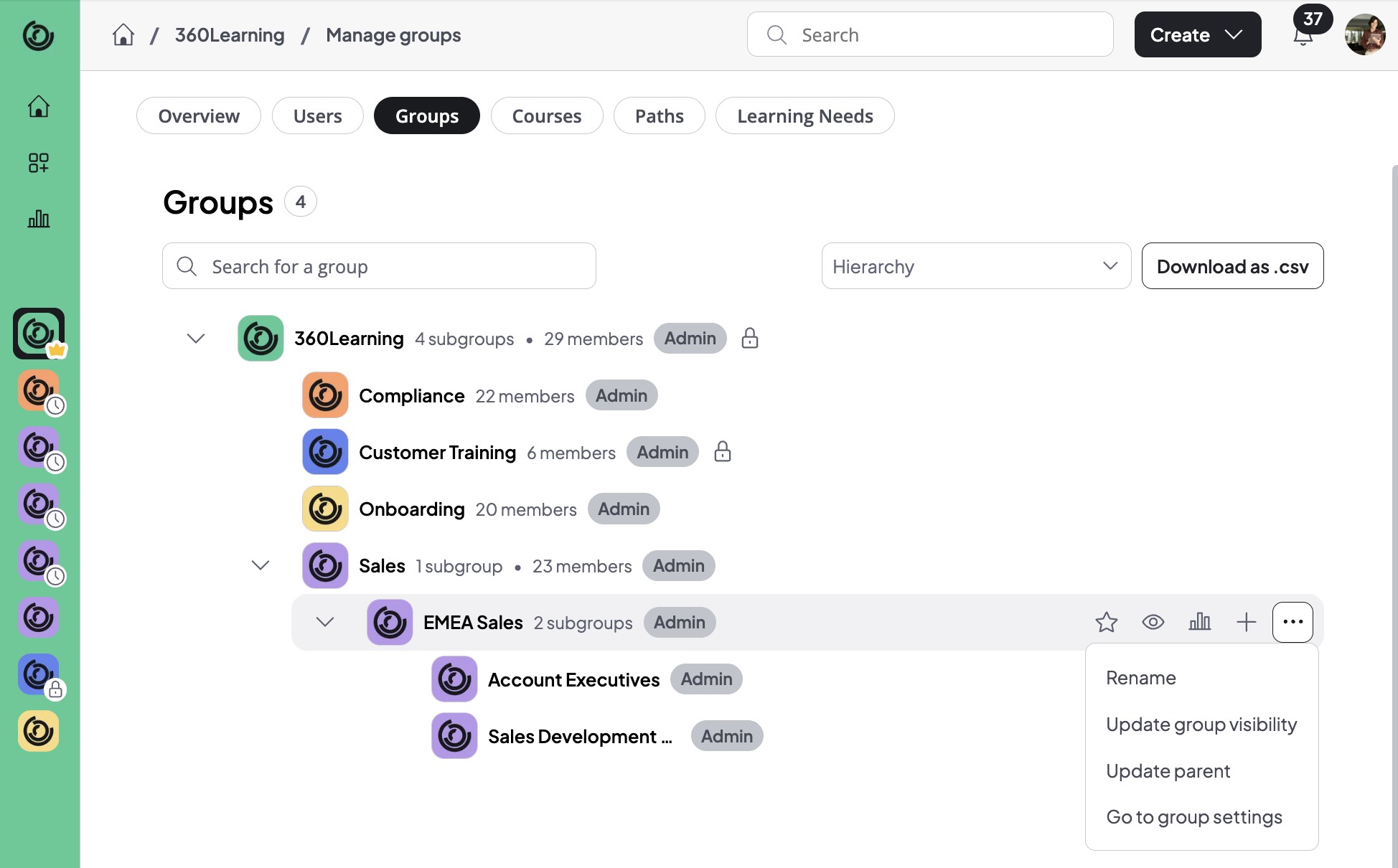This screenshot has height=868, width=1398.
Task: Click the Onboarding yellow logo
Action: click(x=325, y=509)
